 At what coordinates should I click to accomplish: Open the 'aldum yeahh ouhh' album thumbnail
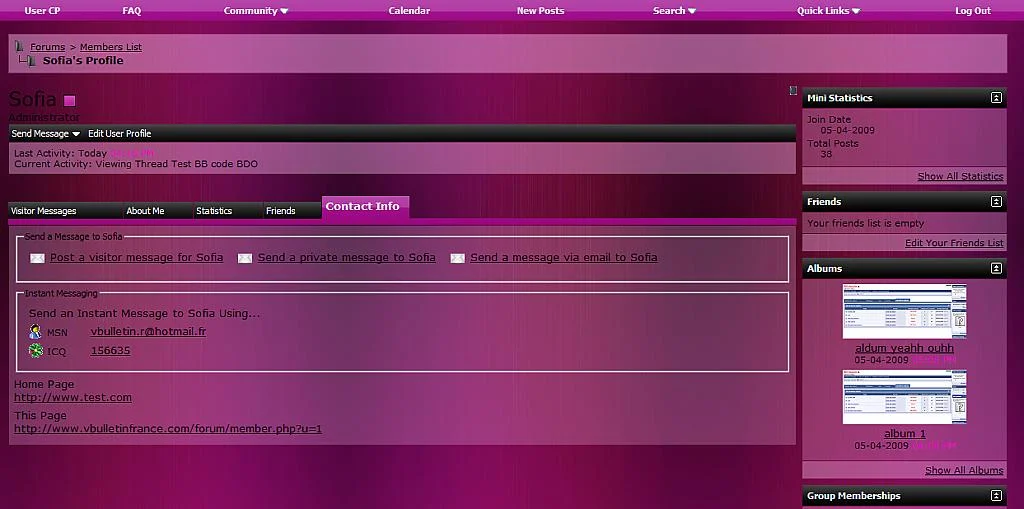[904, 312]
